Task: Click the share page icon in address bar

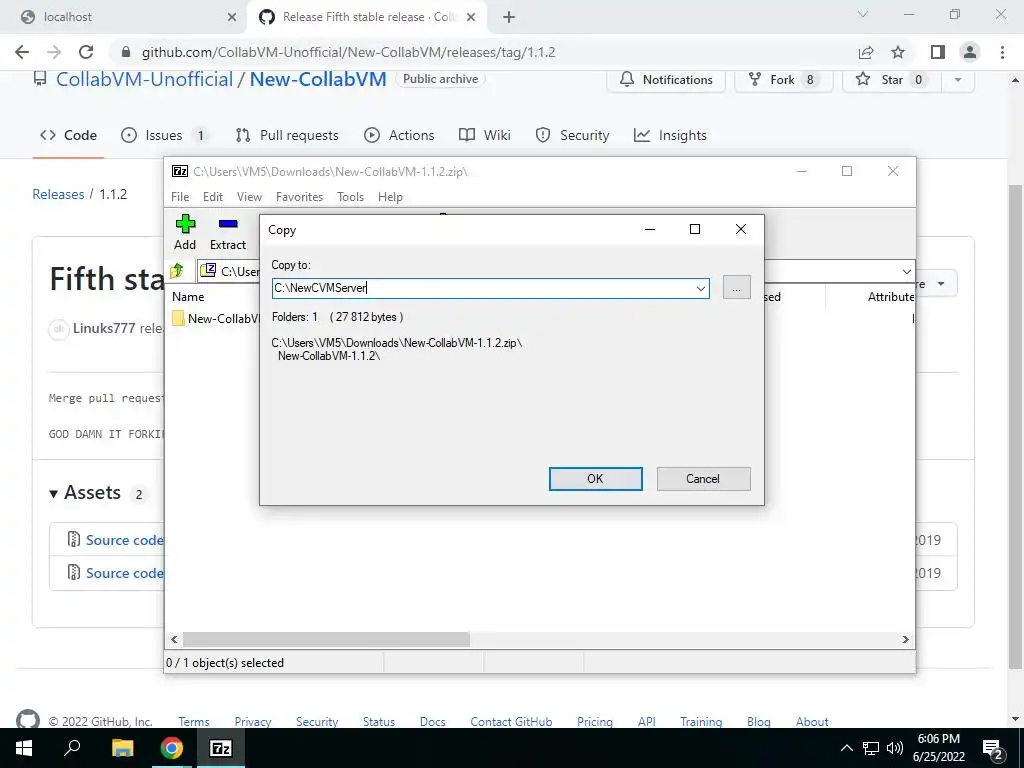Action: [866, 52]
